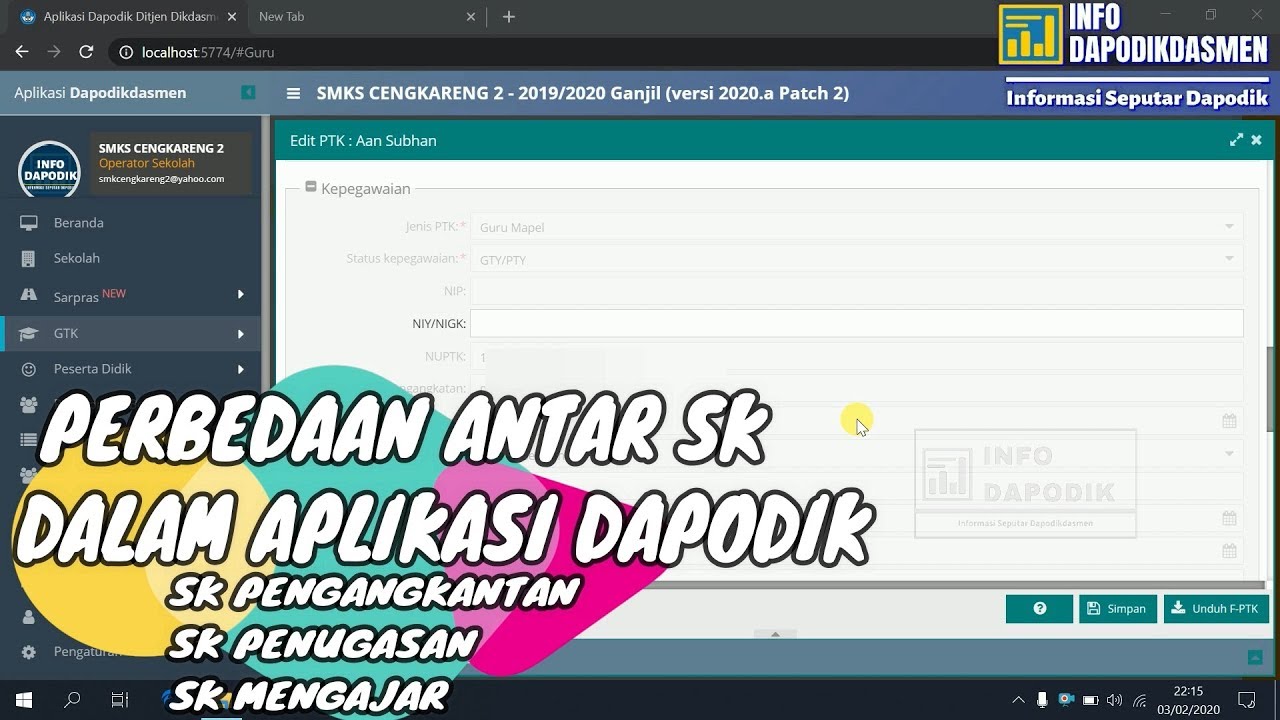1280x720 pixels.
Task: Click the Operator Sekolah label
Action: pos(146,163)
